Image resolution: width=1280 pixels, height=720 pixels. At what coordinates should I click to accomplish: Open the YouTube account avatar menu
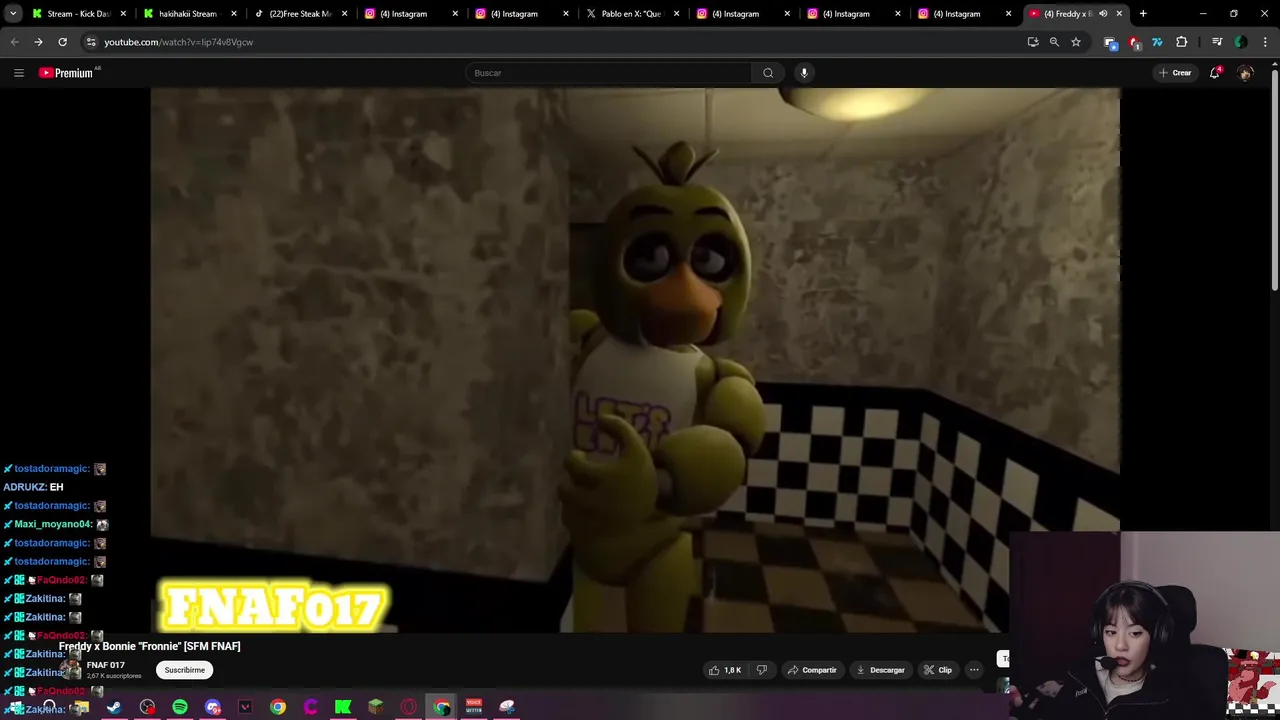point(1245,73)
